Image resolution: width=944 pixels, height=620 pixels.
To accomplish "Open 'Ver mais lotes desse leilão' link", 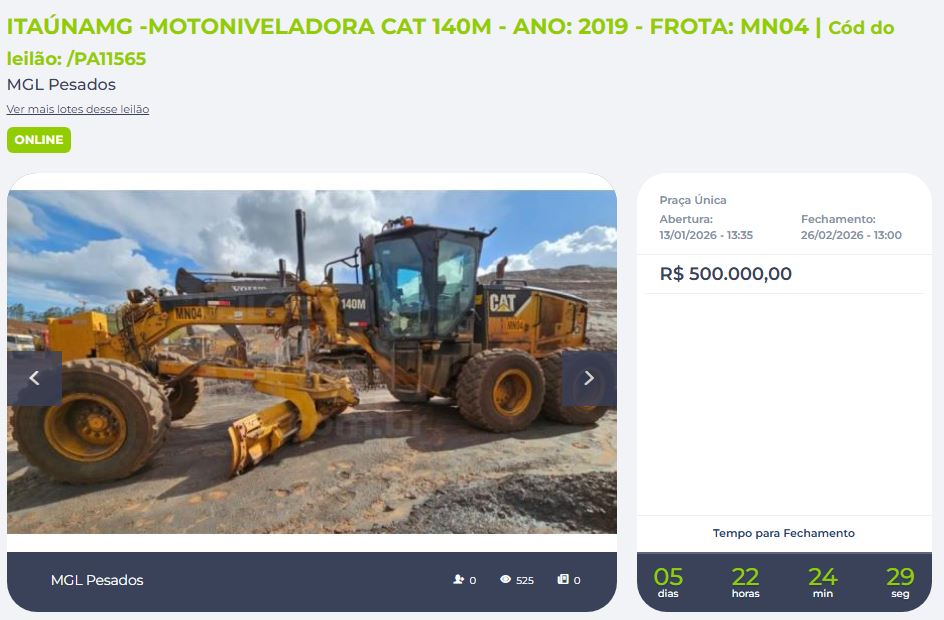I will click(x=78, y=109).
